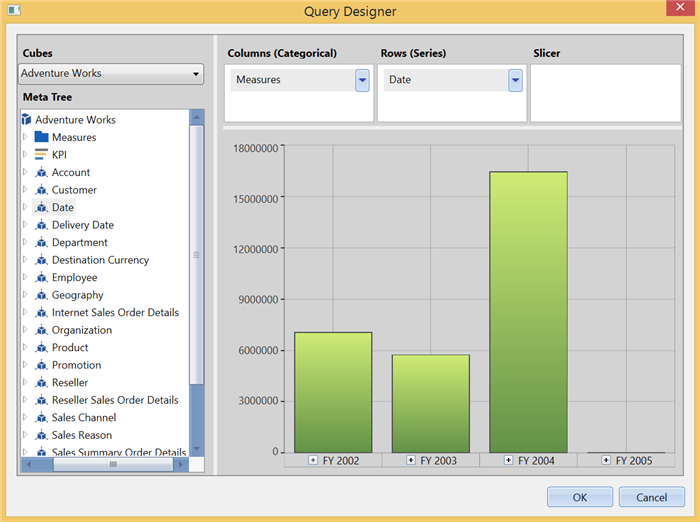Expand the Account tree node arrow
Screen dimensions: 700x522
click(25, 172)
